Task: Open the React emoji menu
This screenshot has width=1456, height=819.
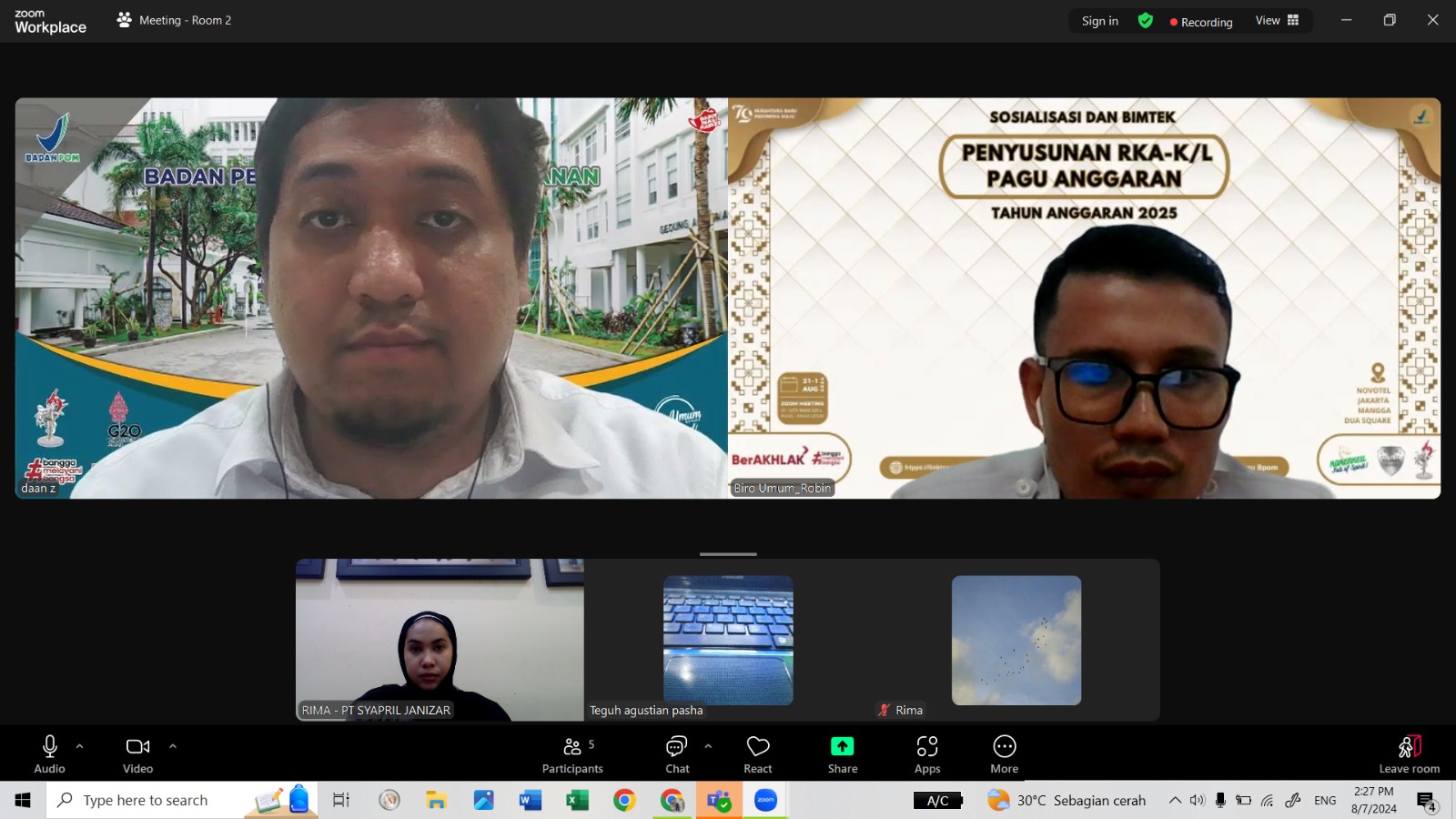Action: pos(757,755)
